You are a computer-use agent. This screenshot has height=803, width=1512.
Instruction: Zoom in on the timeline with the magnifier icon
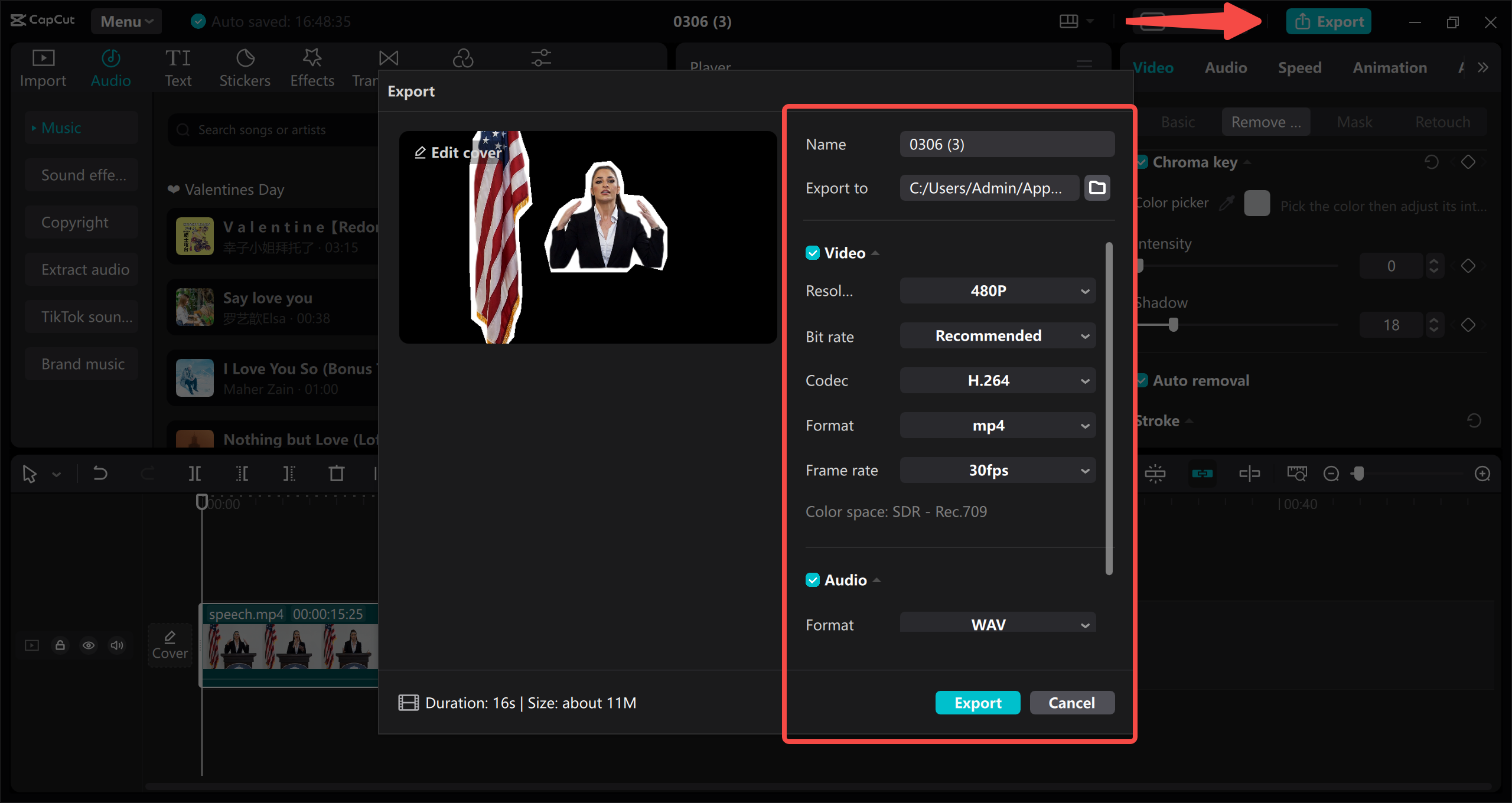1483,473
